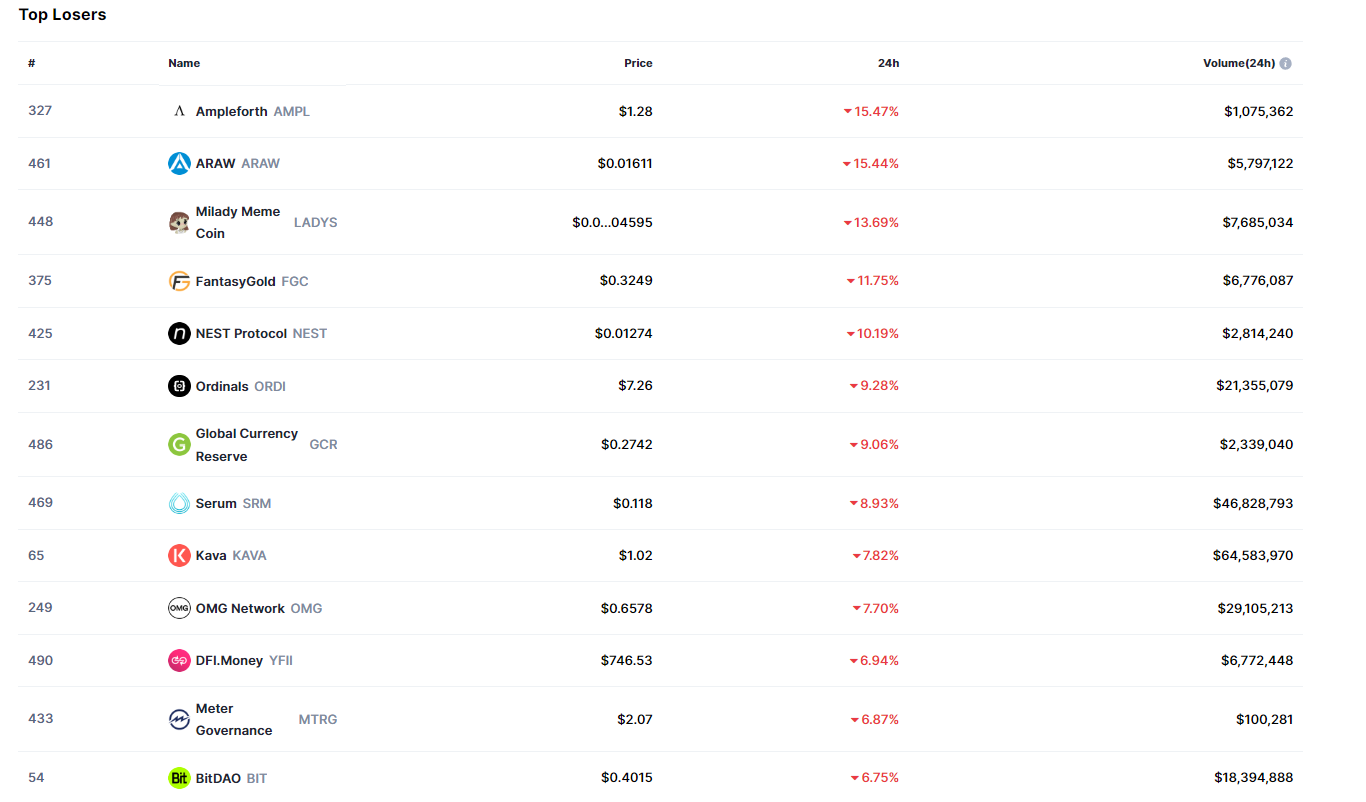
Task: Click the Ordinals ORDI logo icon
Action: 179,386
